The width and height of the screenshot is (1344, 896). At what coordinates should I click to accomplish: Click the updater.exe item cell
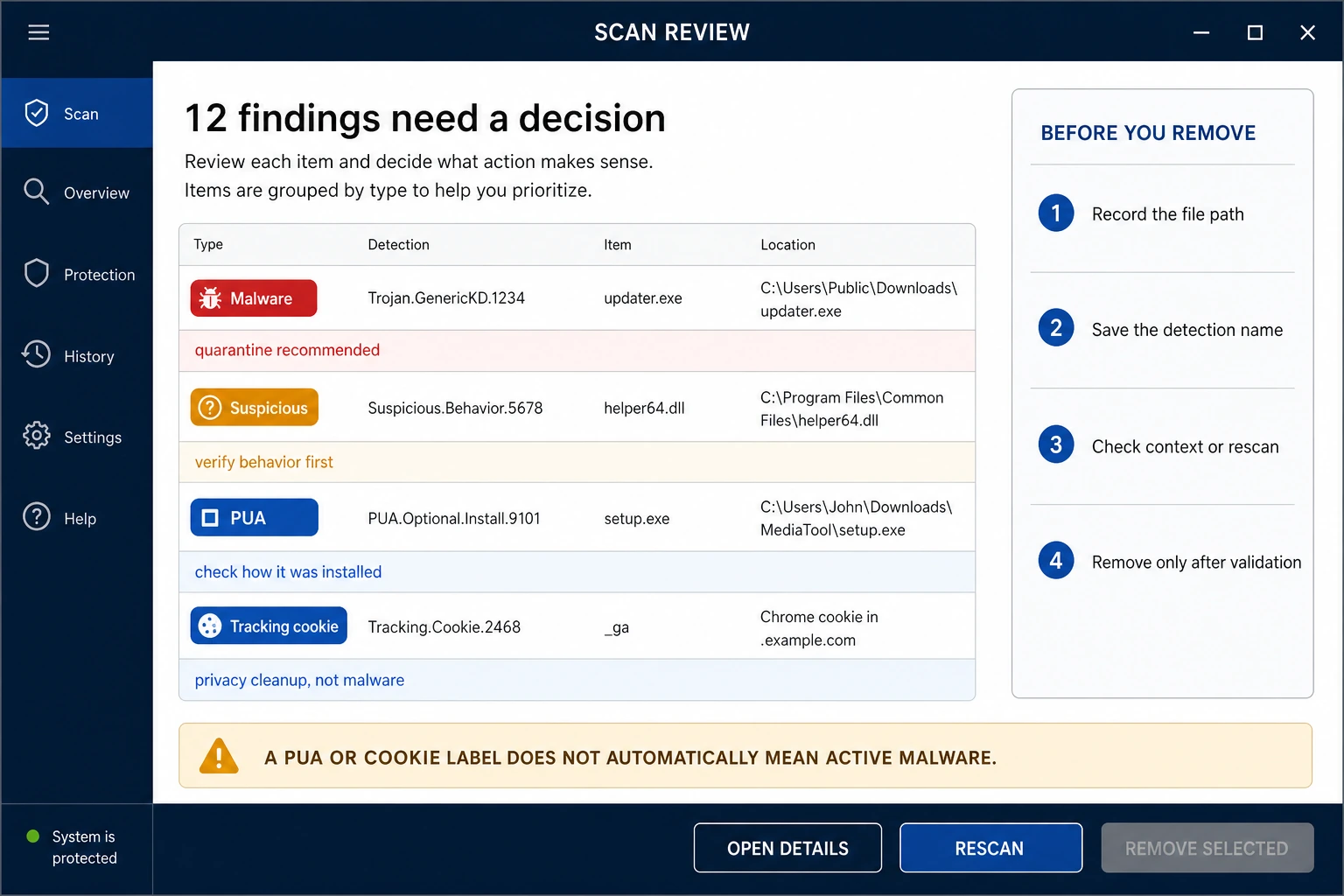point(643,298)
